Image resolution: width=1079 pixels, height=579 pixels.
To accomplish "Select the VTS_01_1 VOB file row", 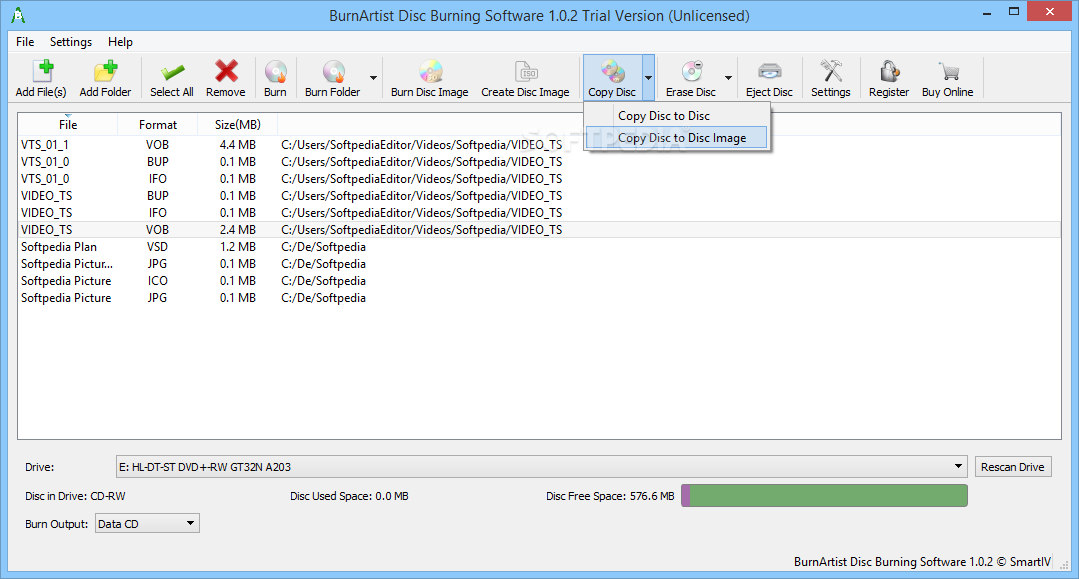I will (540, 145).
